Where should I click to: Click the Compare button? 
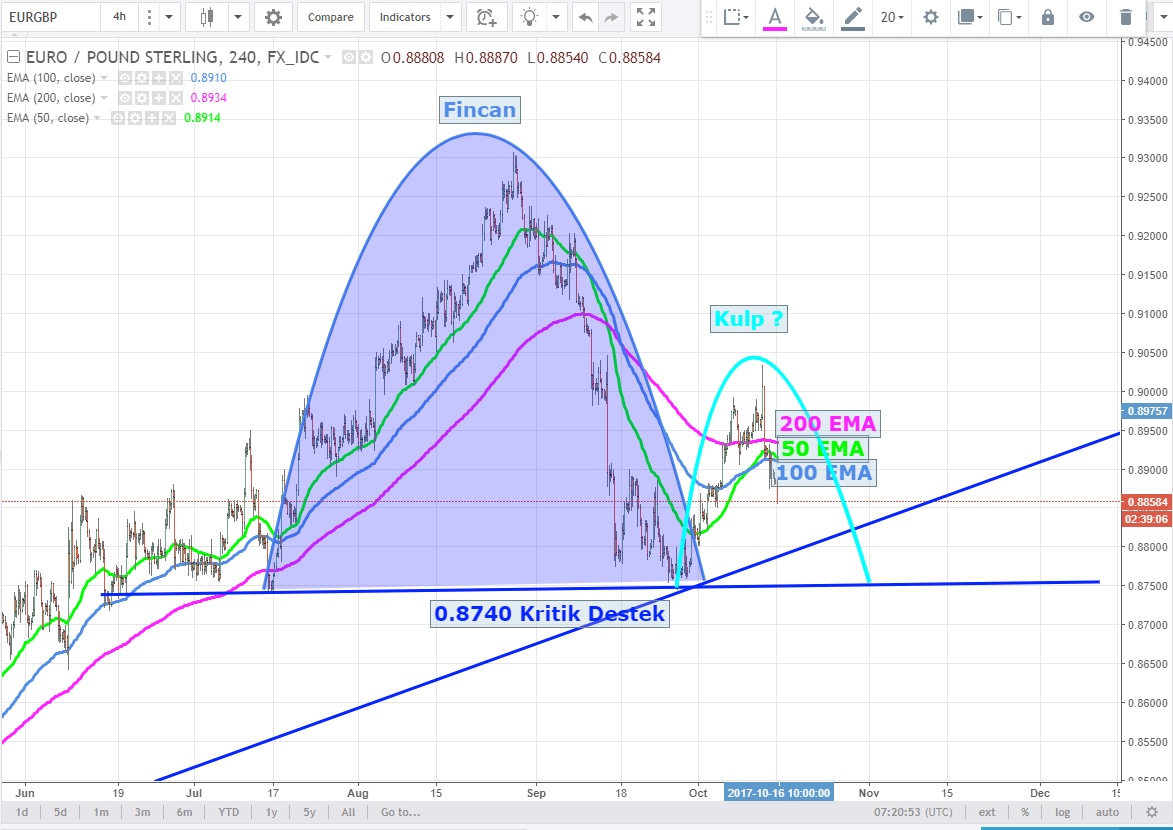tap(330, 17)
